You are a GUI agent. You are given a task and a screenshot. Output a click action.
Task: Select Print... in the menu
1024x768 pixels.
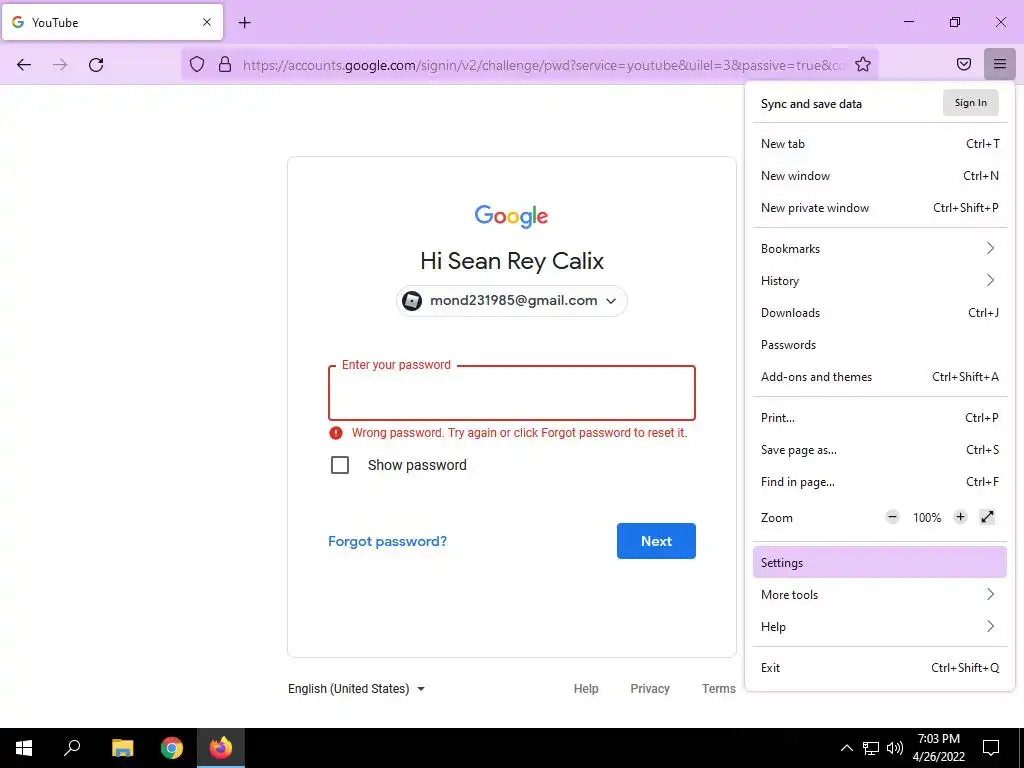tap(880, 417)
